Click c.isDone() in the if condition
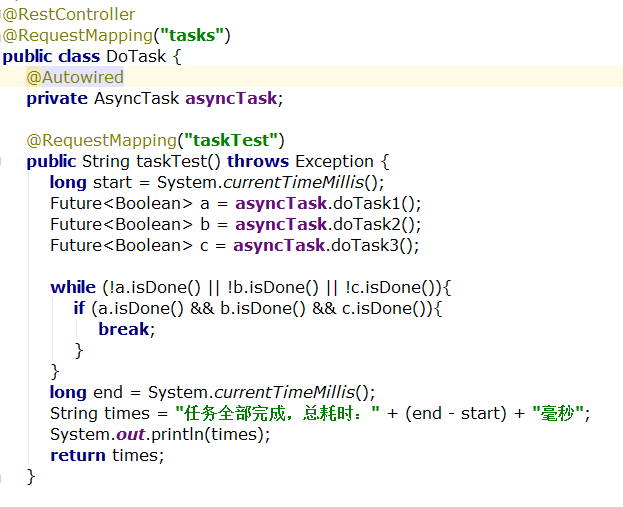The image size is (623, 507). 384,308
